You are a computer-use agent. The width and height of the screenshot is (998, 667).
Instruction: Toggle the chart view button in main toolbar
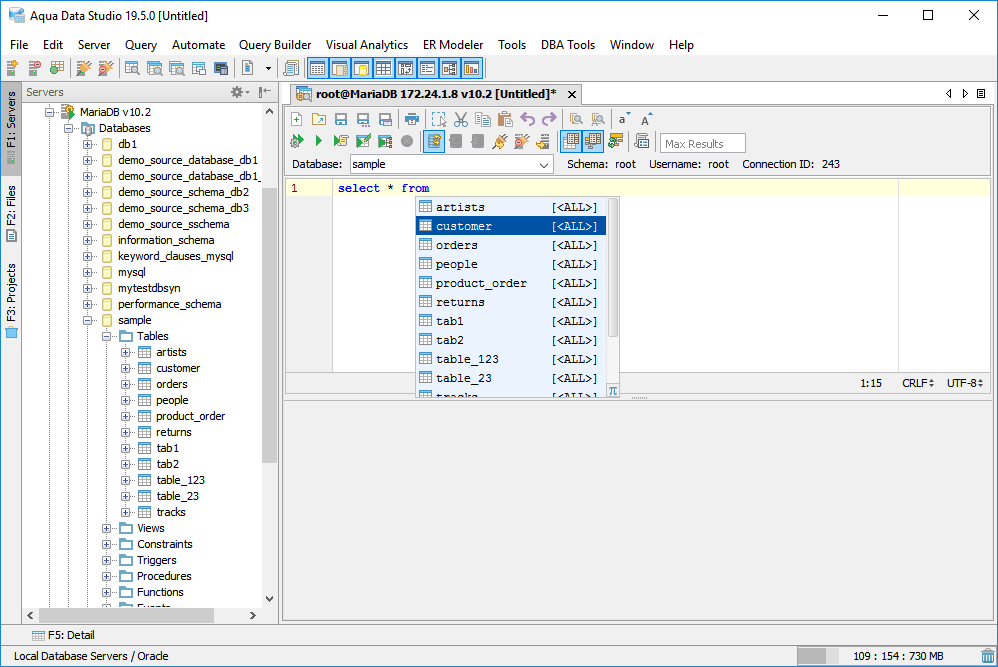pyautogui.click(x=471, y=69)
